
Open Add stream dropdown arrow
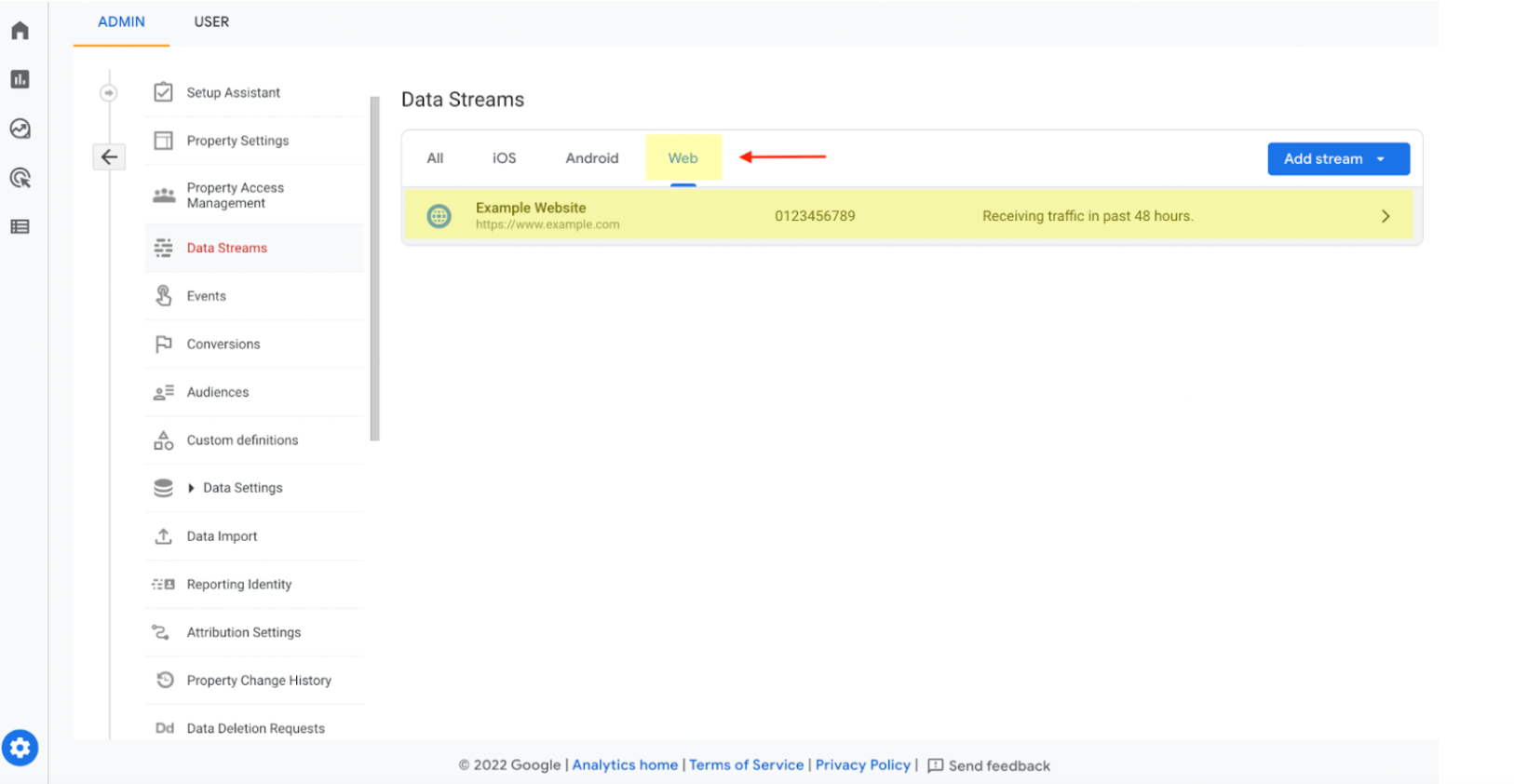pos(1381,159)
